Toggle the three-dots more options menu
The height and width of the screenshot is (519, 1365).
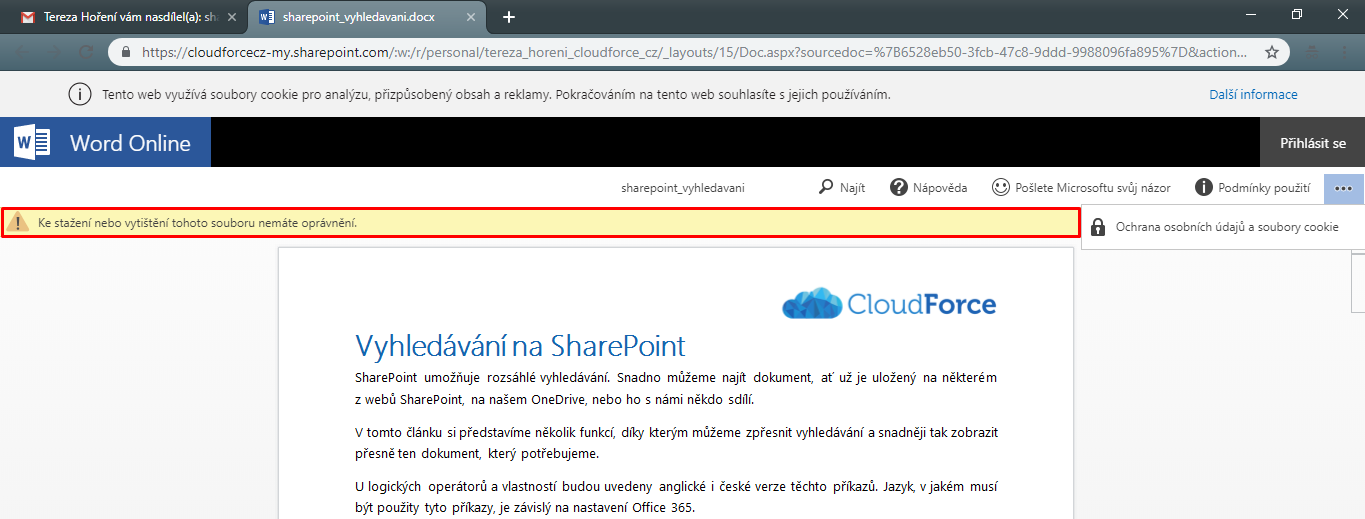tap(1343, 188)
